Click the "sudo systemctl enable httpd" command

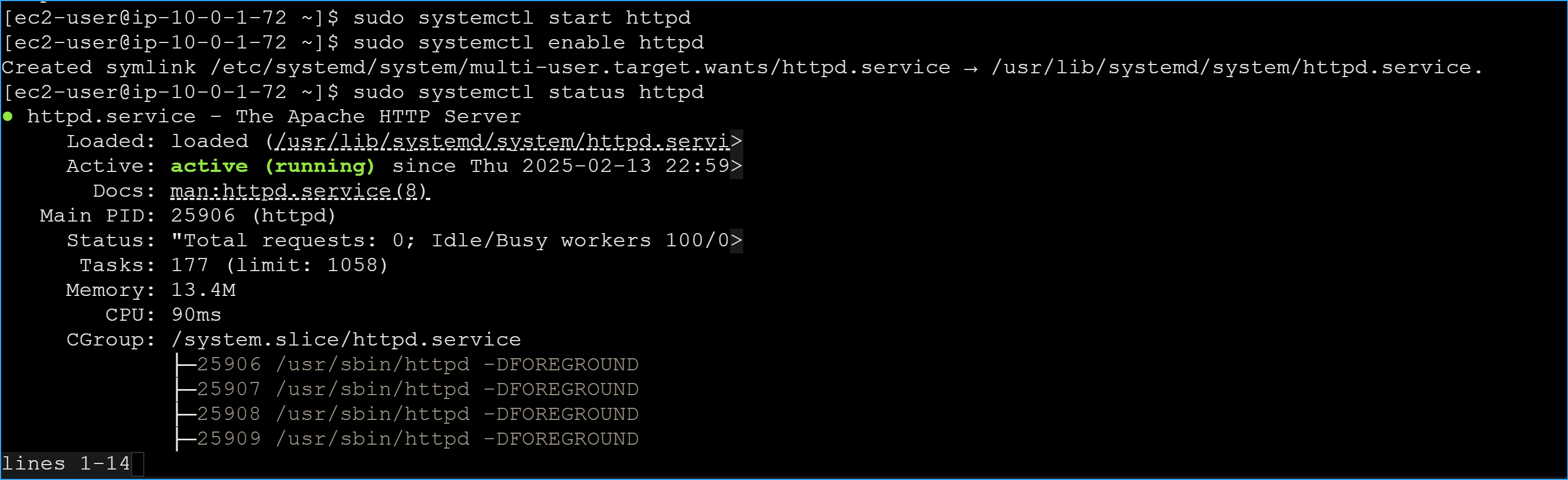coord(528,42)
